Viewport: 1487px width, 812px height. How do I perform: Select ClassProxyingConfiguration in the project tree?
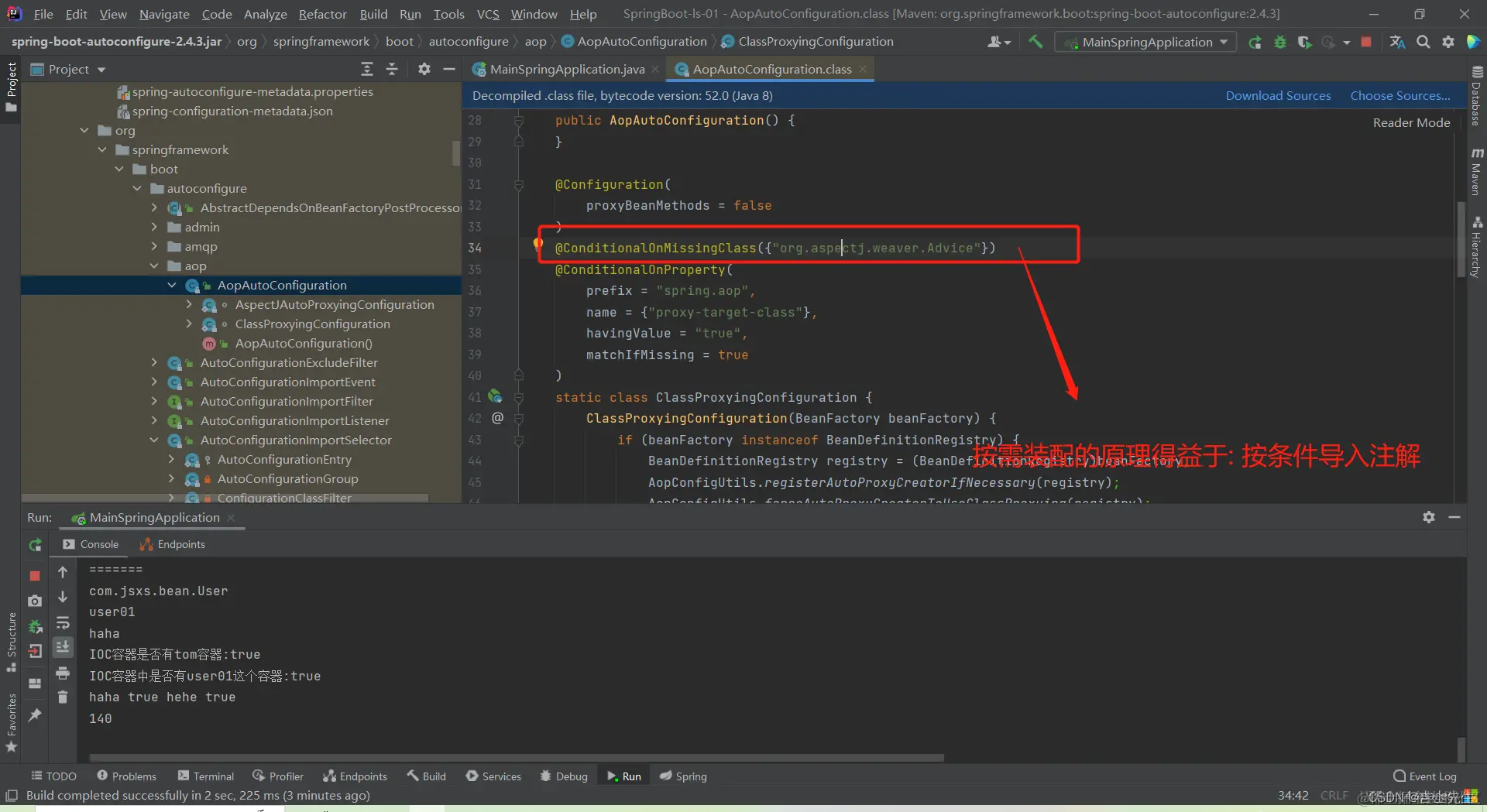tap(312, 324)
